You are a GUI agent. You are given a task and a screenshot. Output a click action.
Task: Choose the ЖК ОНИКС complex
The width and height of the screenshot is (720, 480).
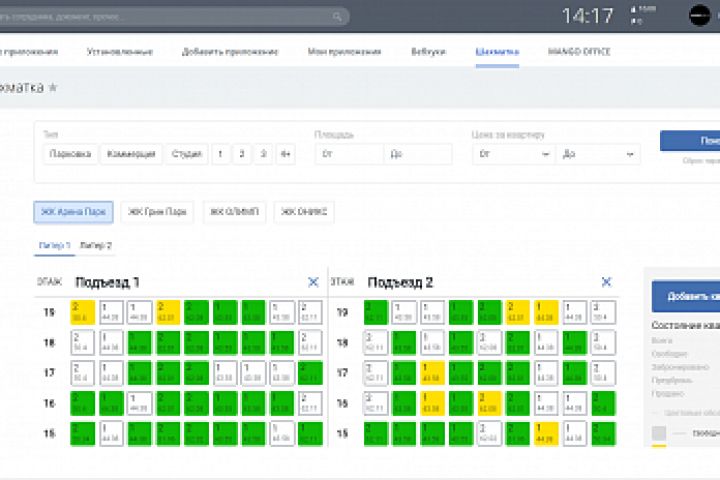[x=304, y=211]
